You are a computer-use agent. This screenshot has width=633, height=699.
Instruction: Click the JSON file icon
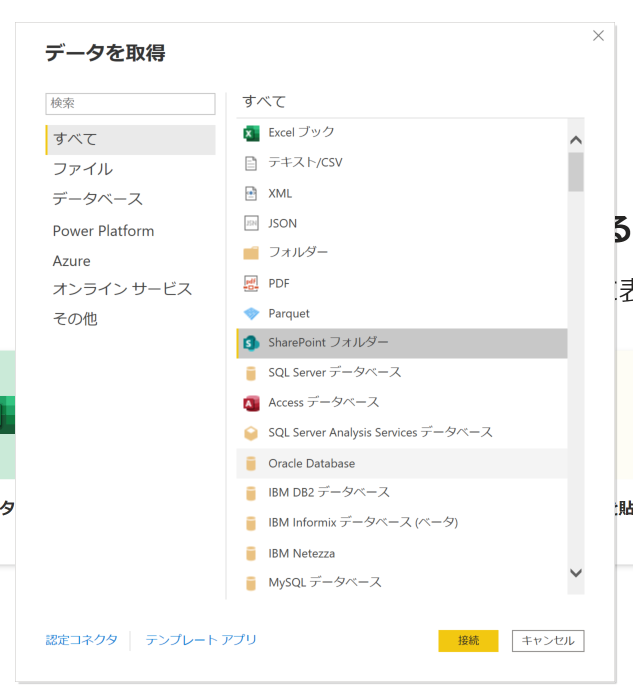tap(251, 223)
